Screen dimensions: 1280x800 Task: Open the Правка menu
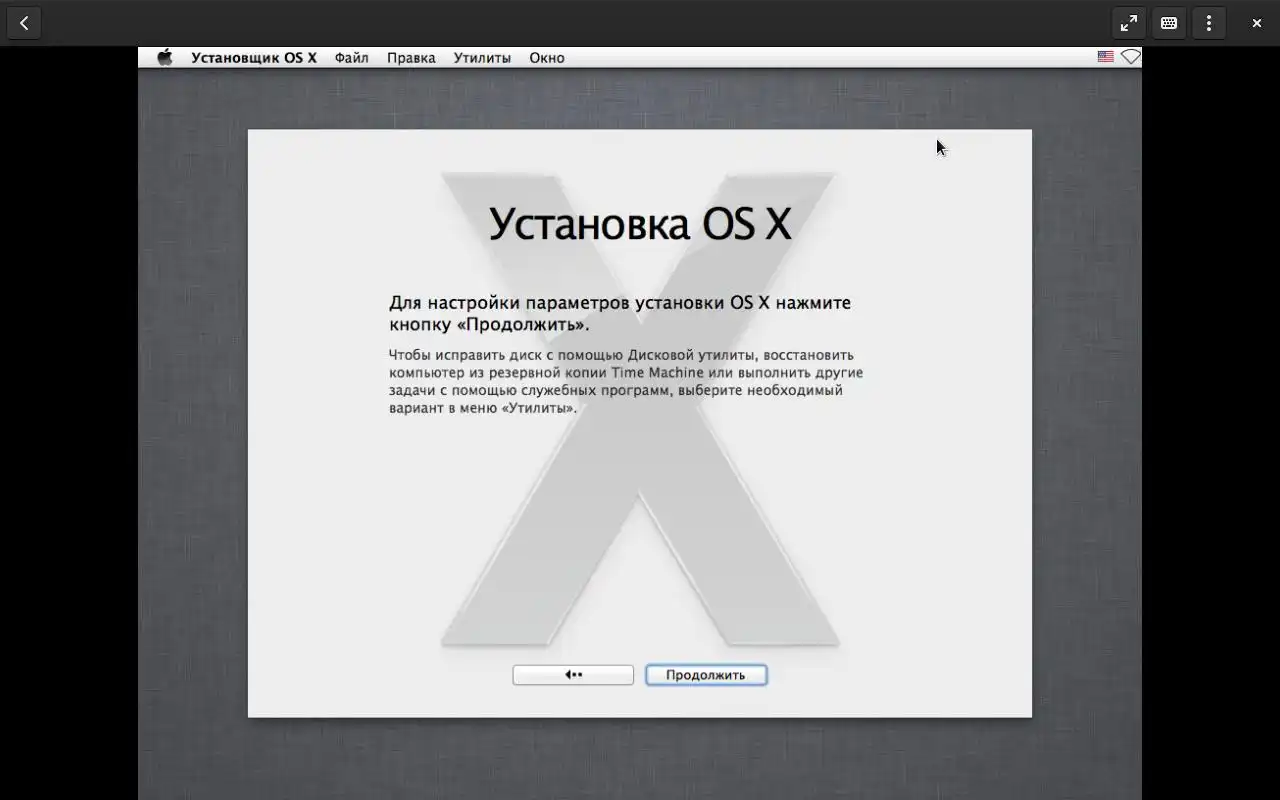(x=411, y=58)
